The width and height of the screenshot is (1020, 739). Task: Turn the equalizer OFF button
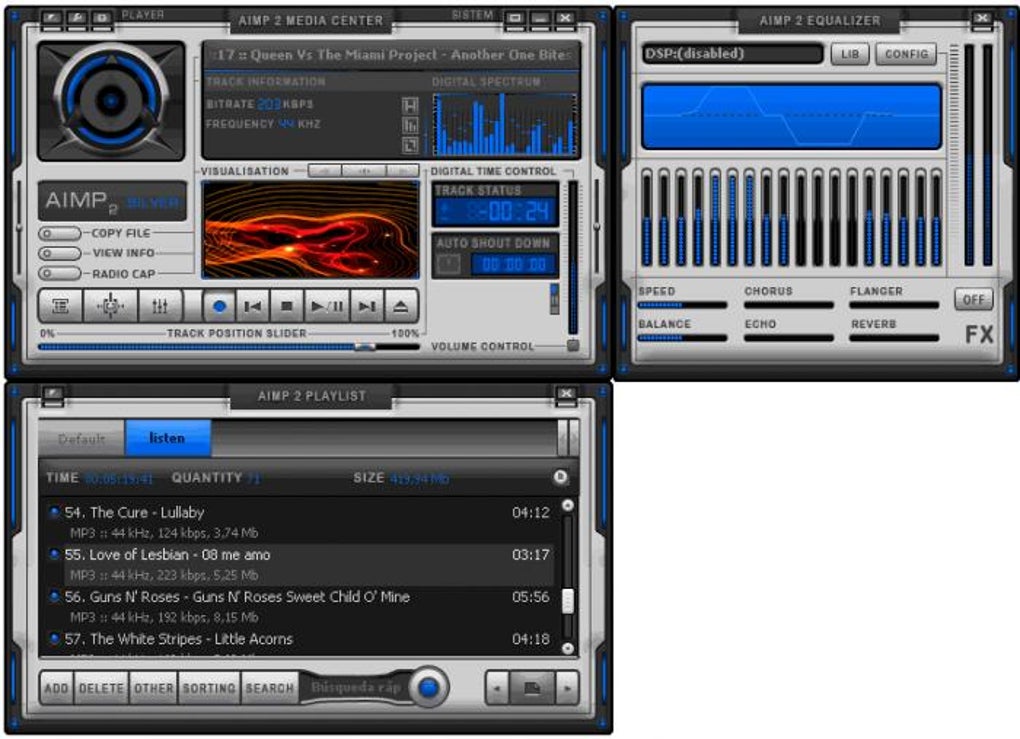tap(973, 300)
